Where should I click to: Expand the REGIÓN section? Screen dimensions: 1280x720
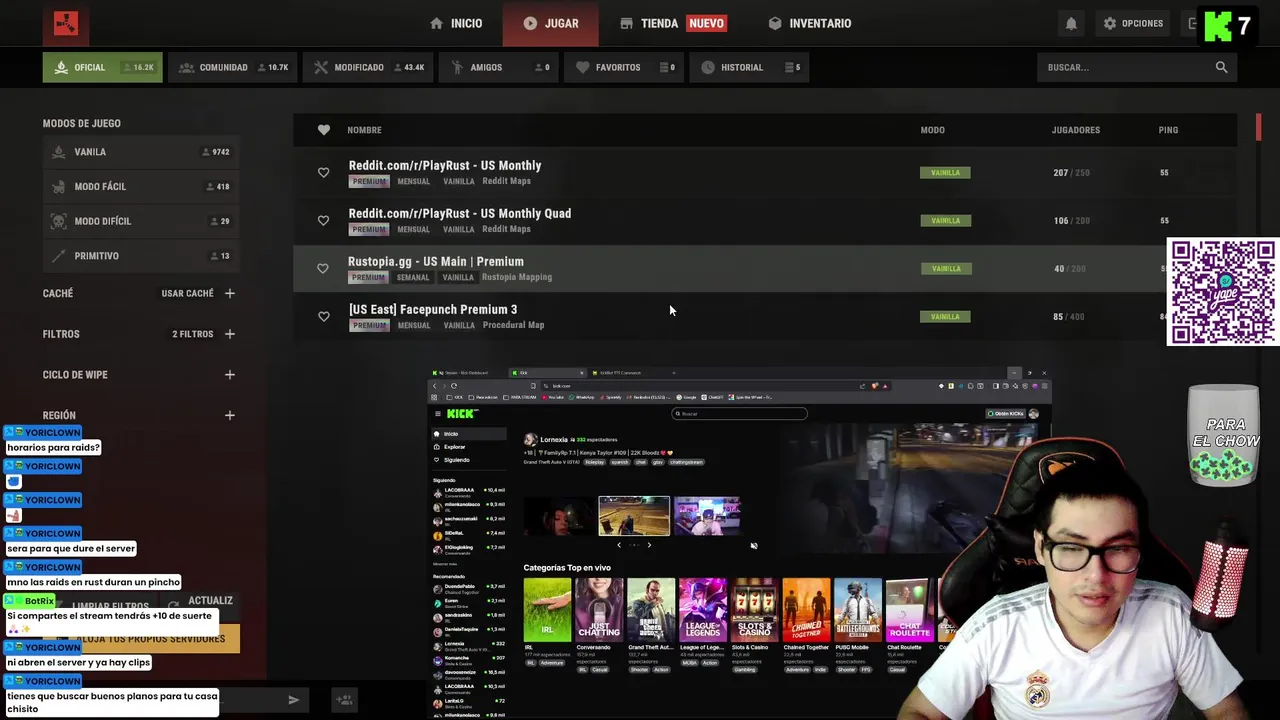pyautogui.click(x=230, y=415)
